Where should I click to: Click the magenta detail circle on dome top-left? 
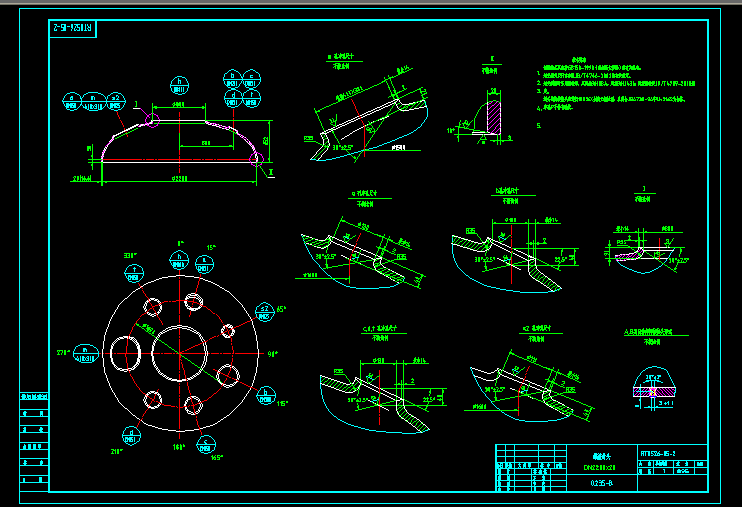(x=152, y=120)
